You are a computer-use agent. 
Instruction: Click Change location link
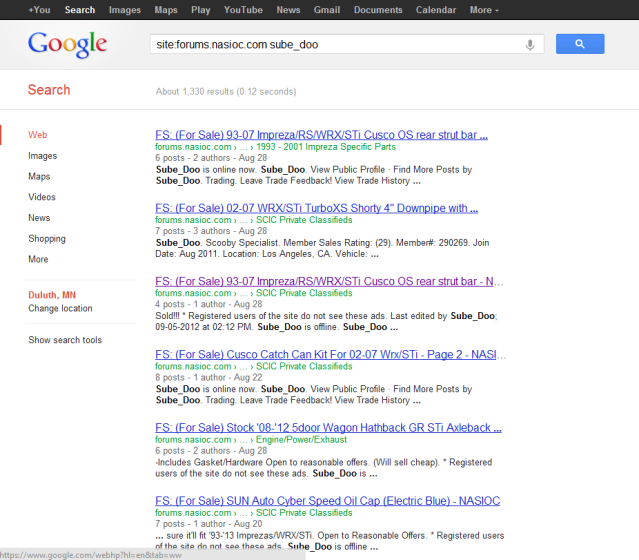pos(60,308)
